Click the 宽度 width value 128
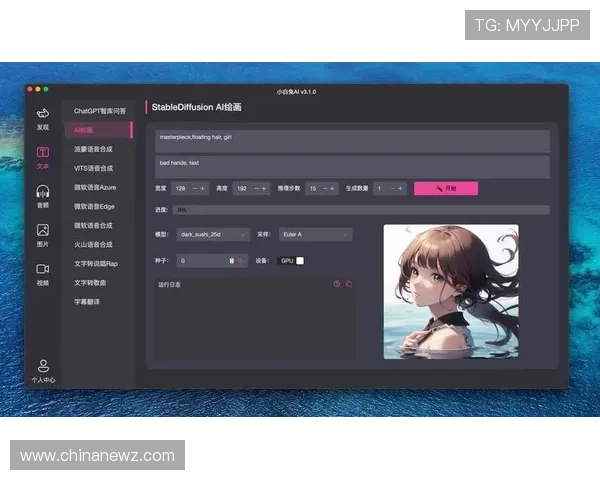 (181, 188)
